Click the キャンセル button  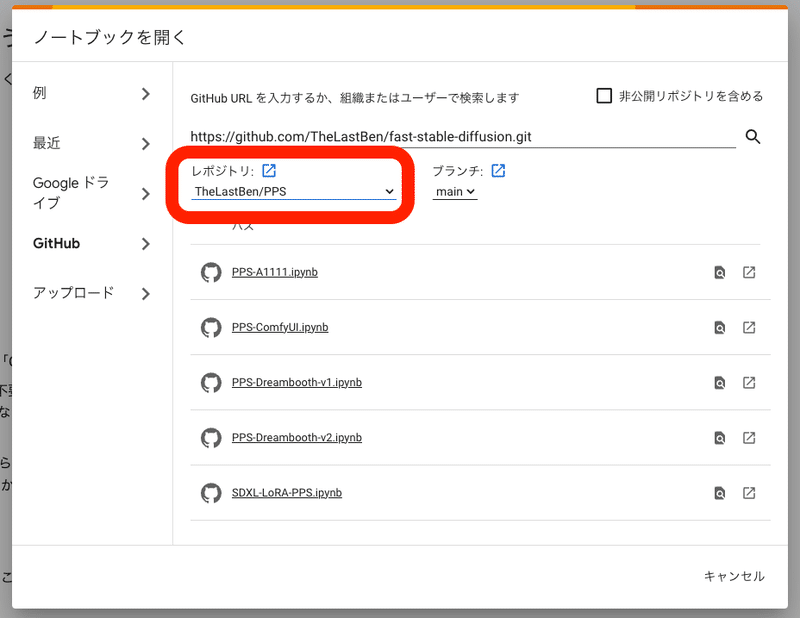point(734,577)
